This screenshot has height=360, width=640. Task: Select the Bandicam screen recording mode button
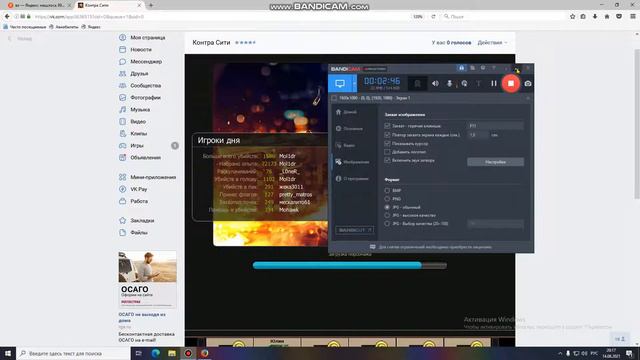(340, 83)
